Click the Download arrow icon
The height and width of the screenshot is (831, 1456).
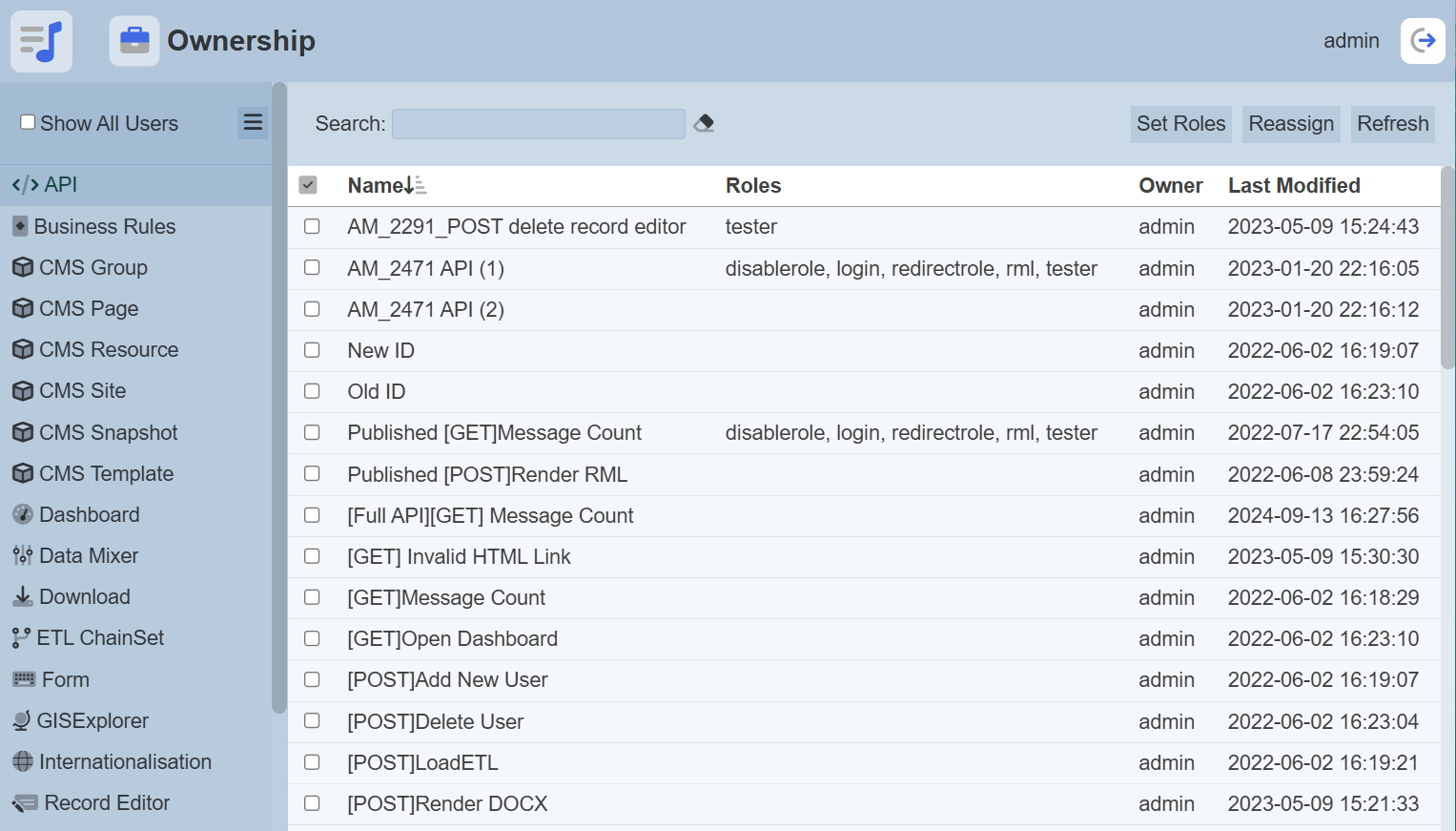23,597
